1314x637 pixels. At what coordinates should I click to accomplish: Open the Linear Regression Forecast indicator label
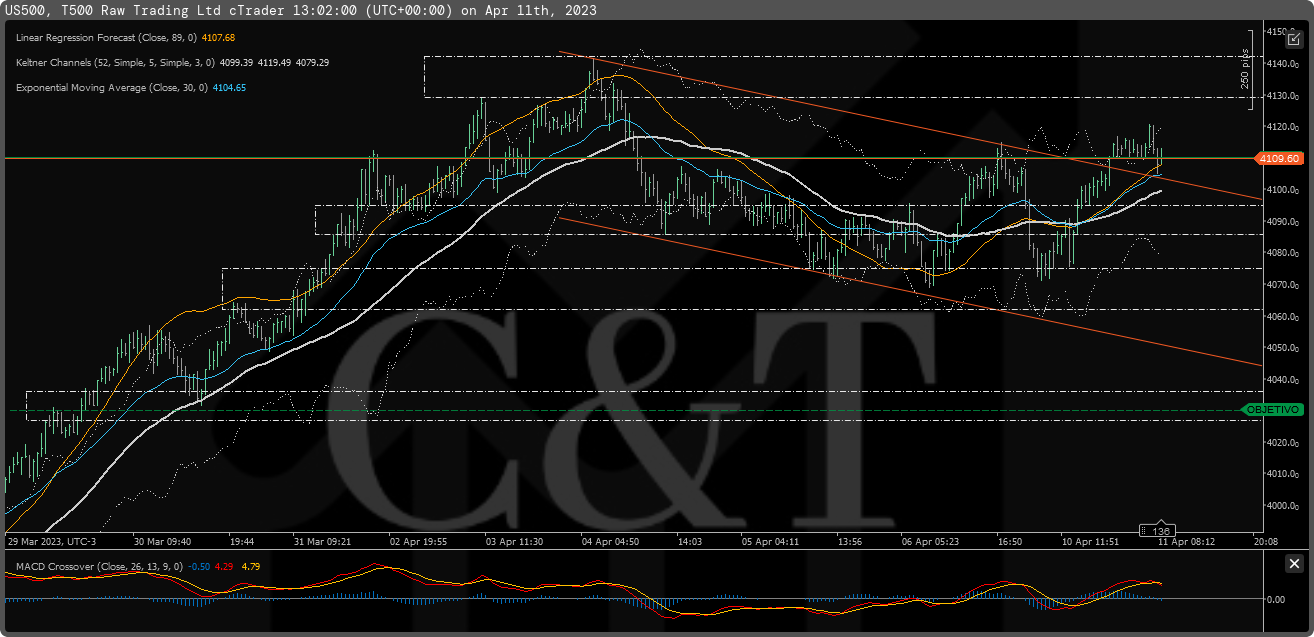click(100, 36)
